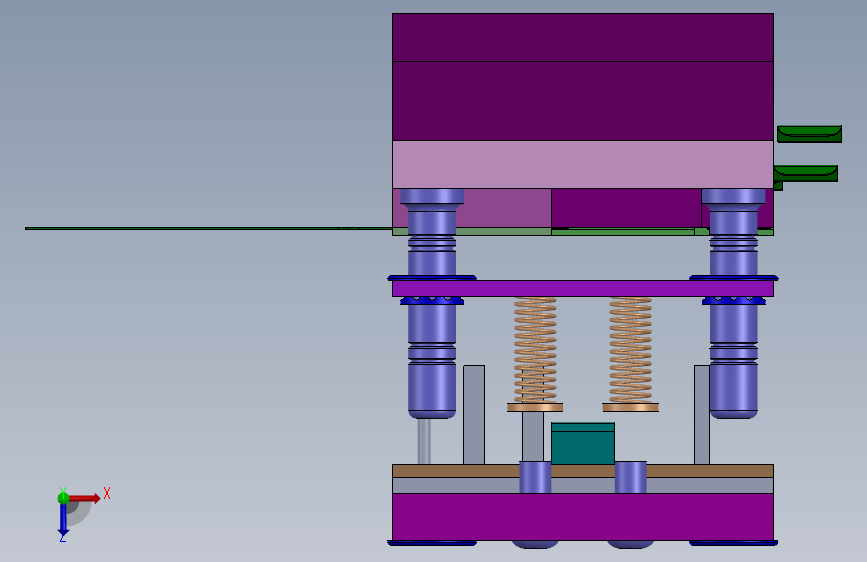Select the gray plate beneath the brown plate
Viewport: 867px width, 562px height.
583,486
